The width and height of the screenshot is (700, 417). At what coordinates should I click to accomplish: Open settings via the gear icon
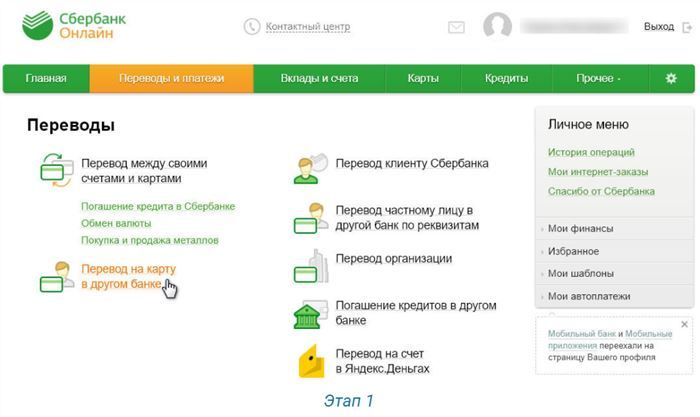[671, 79]
